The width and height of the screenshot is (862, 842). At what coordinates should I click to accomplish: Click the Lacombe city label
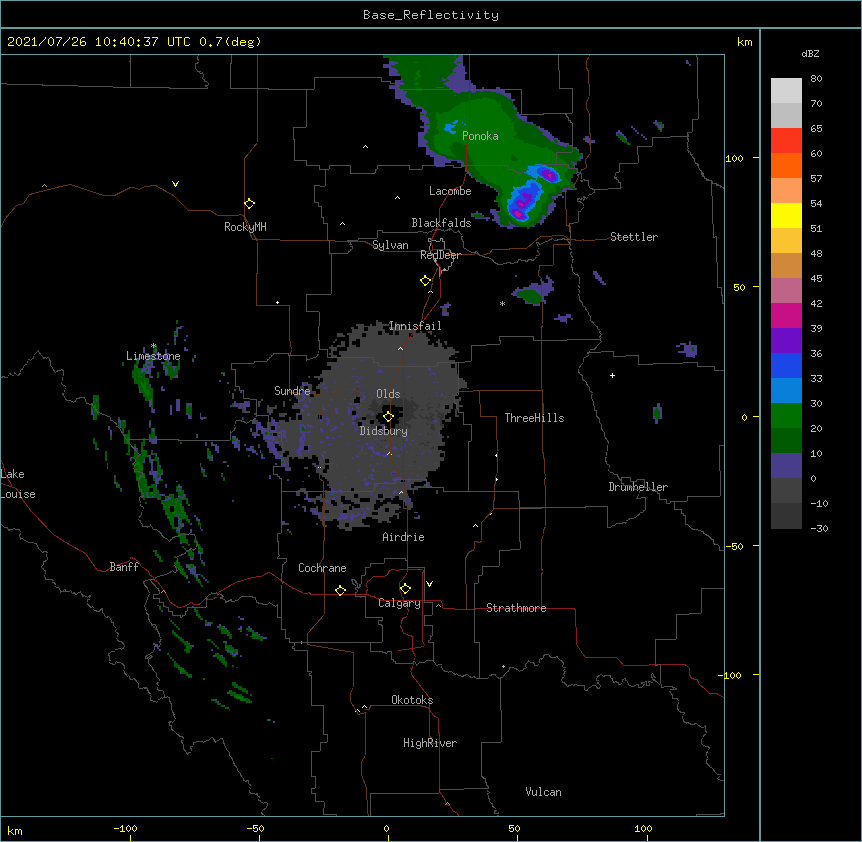tap(450, 191)
